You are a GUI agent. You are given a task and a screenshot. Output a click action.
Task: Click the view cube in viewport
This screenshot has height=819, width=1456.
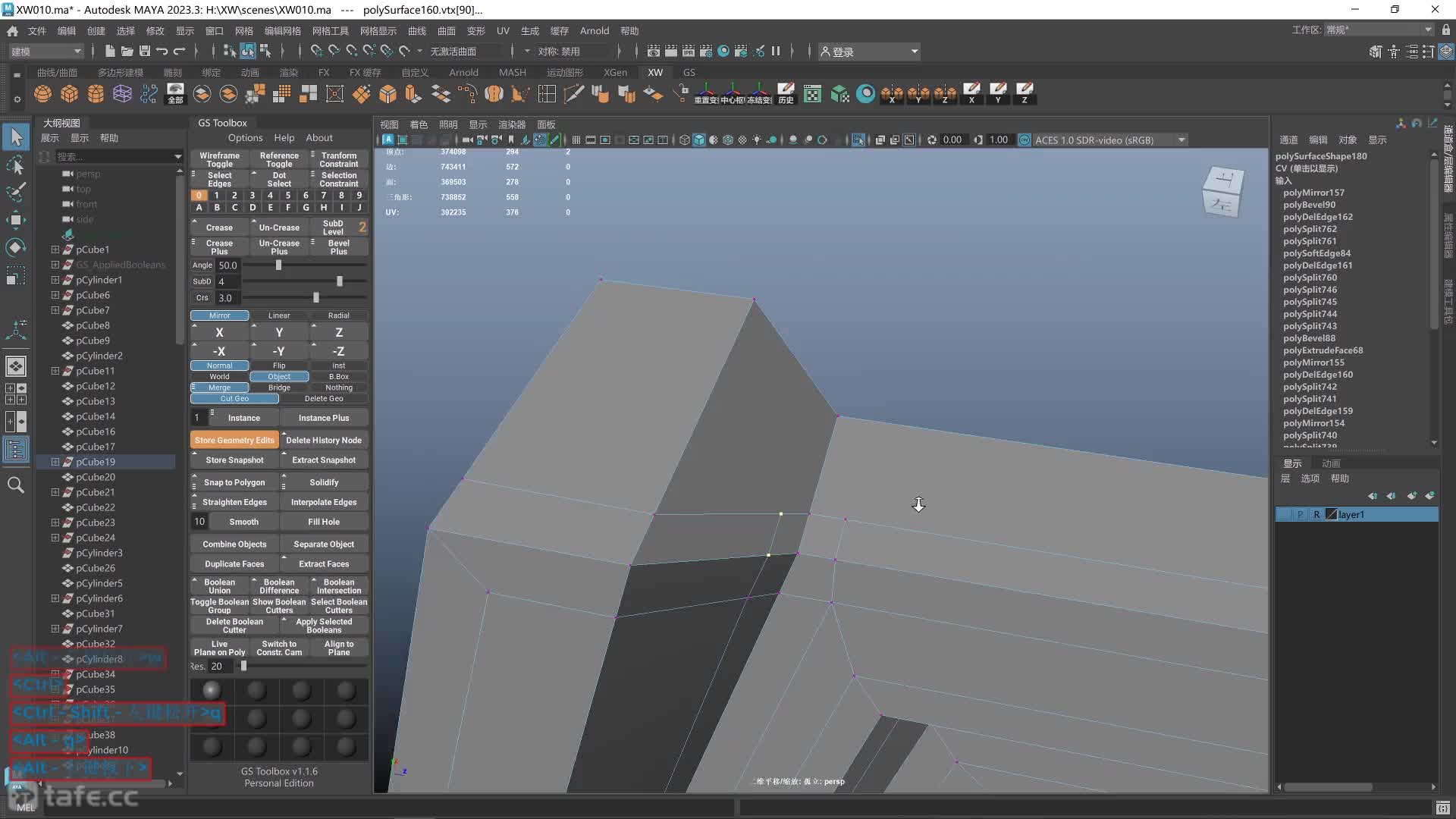pos(1222,193)
